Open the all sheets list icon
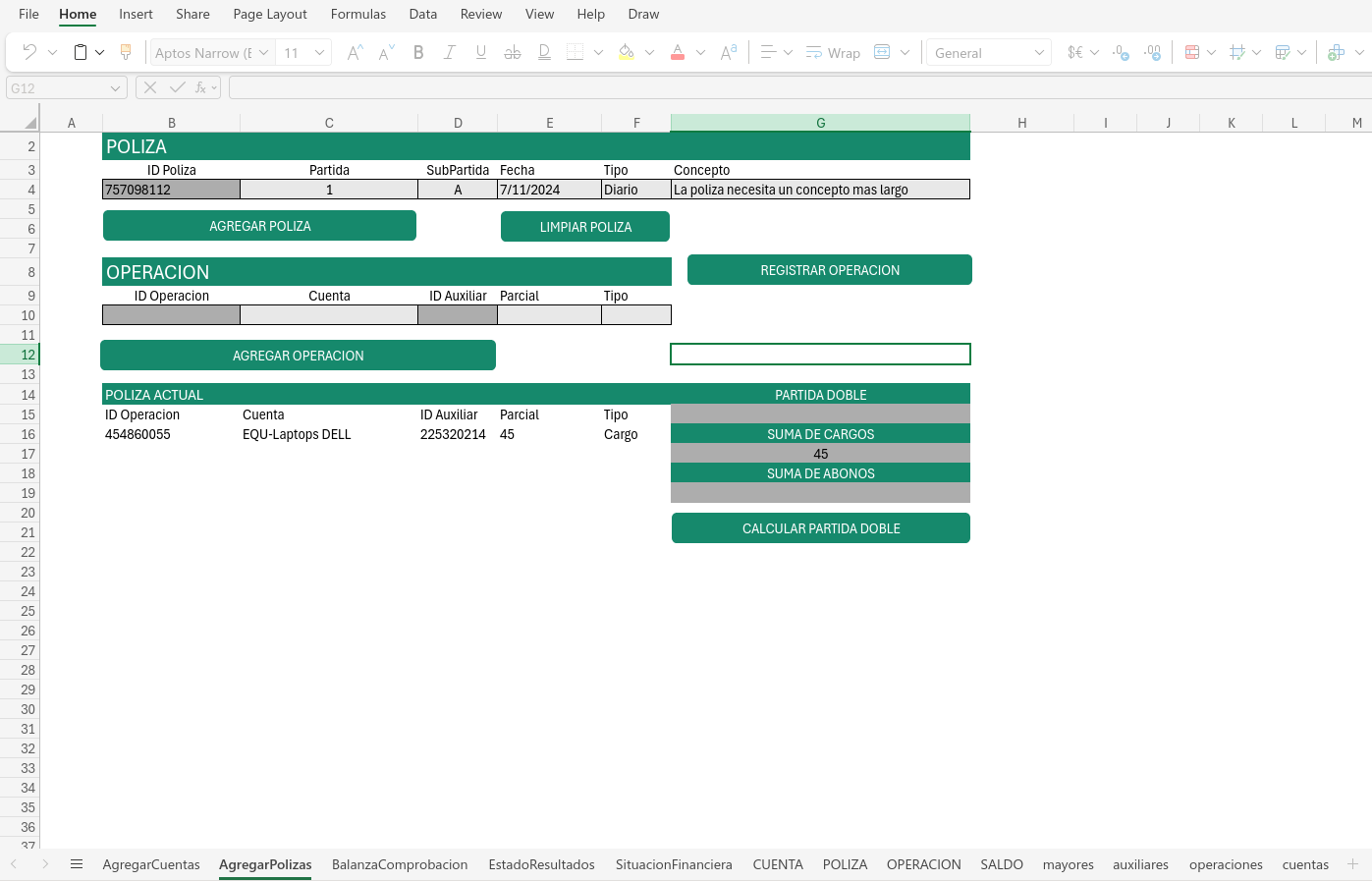This screenshot has height=882, width=1372. pyautogui.click(x=77, y=864)
